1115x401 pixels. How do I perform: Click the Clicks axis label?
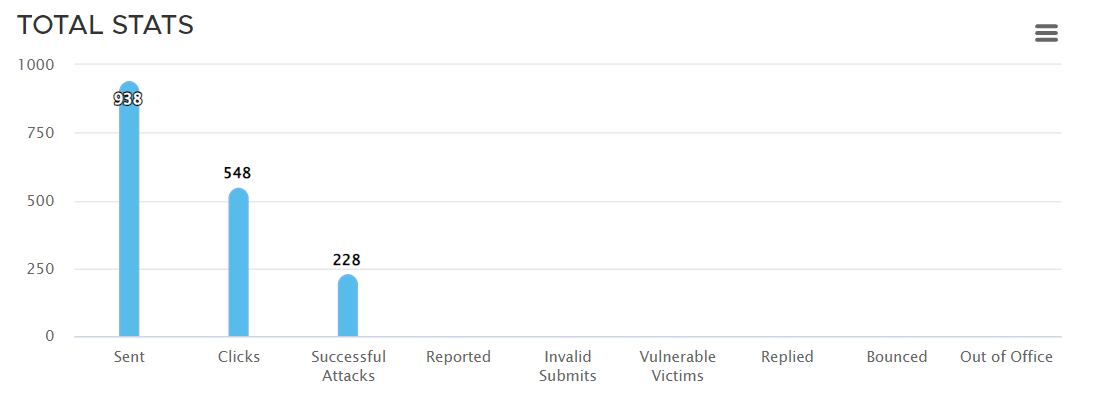click(238, 357)
